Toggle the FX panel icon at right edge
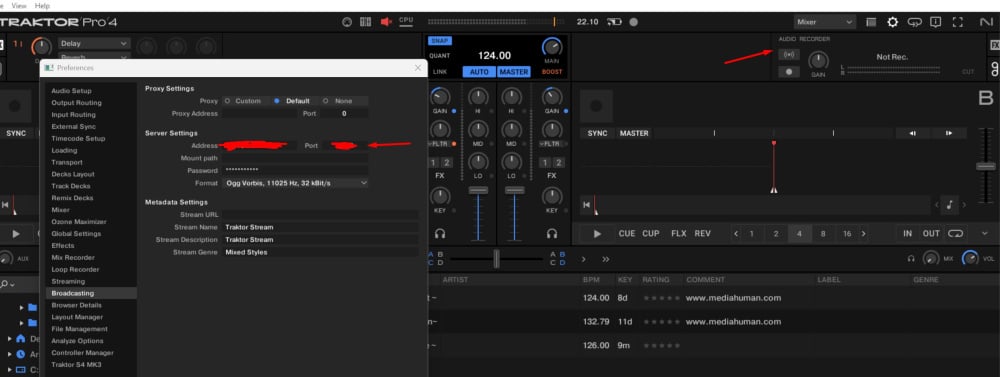Screen dimensions: 1000x377 [994, 45]
